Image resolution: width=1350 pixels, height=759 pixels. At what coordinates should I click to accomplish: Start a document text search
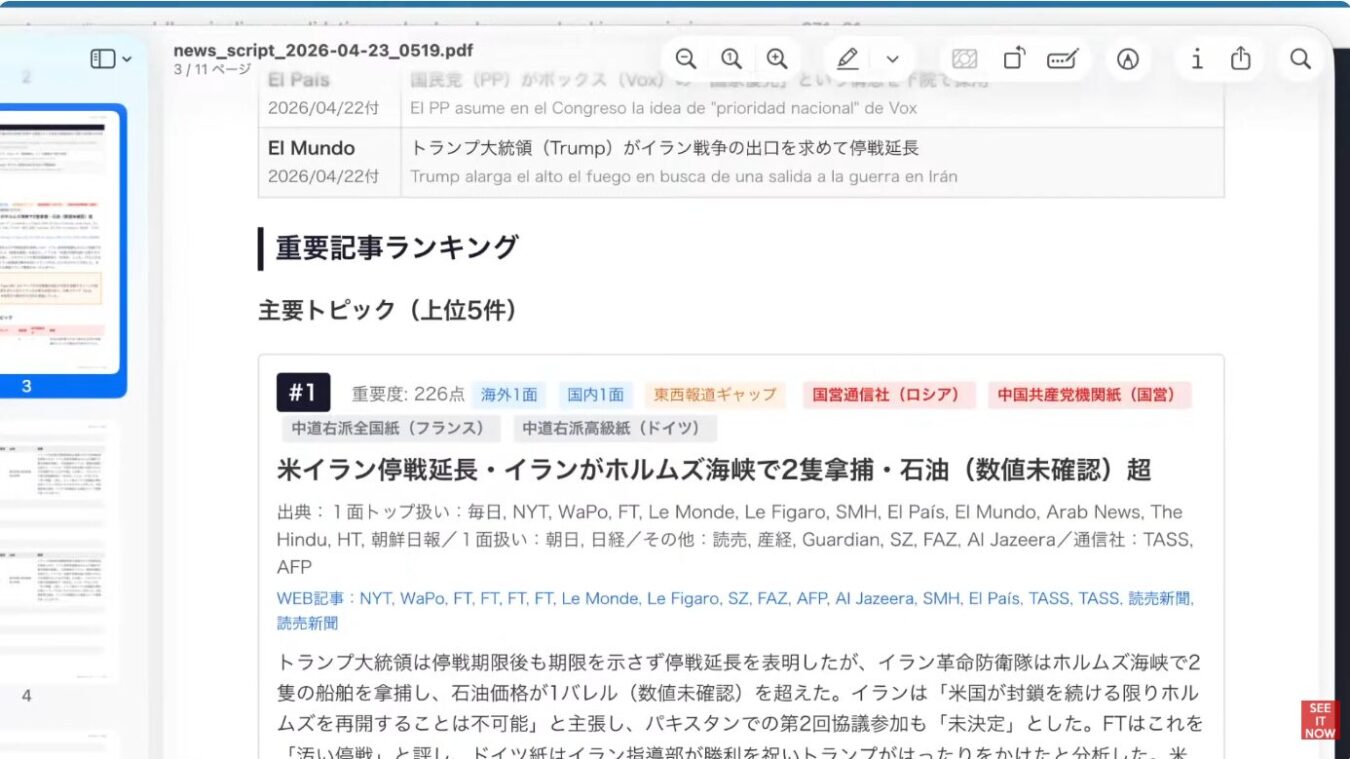coord(1300,59)
